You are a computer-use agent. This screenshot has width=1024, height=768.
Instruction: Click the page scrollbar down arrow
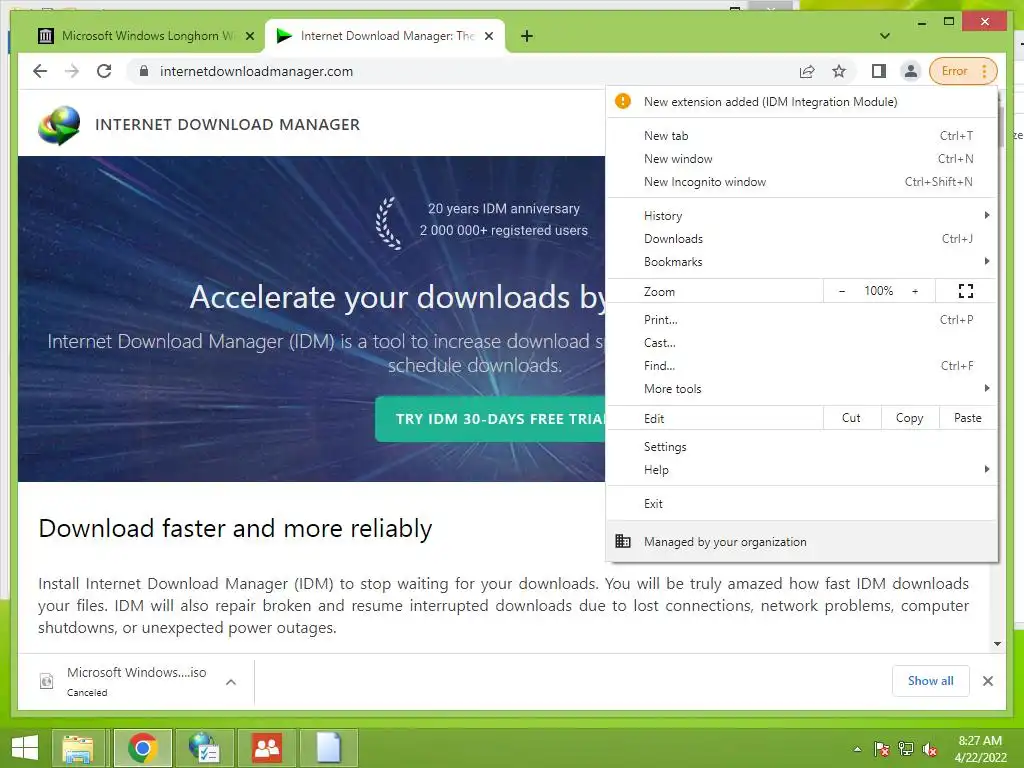(x=997, y=644)
